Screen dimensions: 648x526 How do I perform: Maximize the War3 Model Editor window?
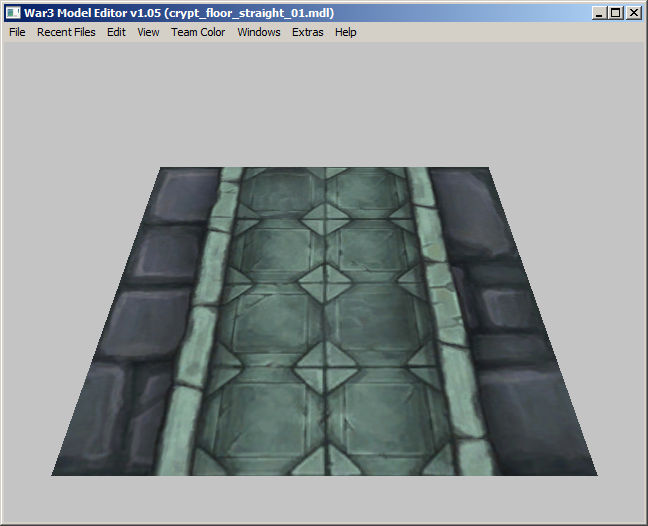(615, 13)
